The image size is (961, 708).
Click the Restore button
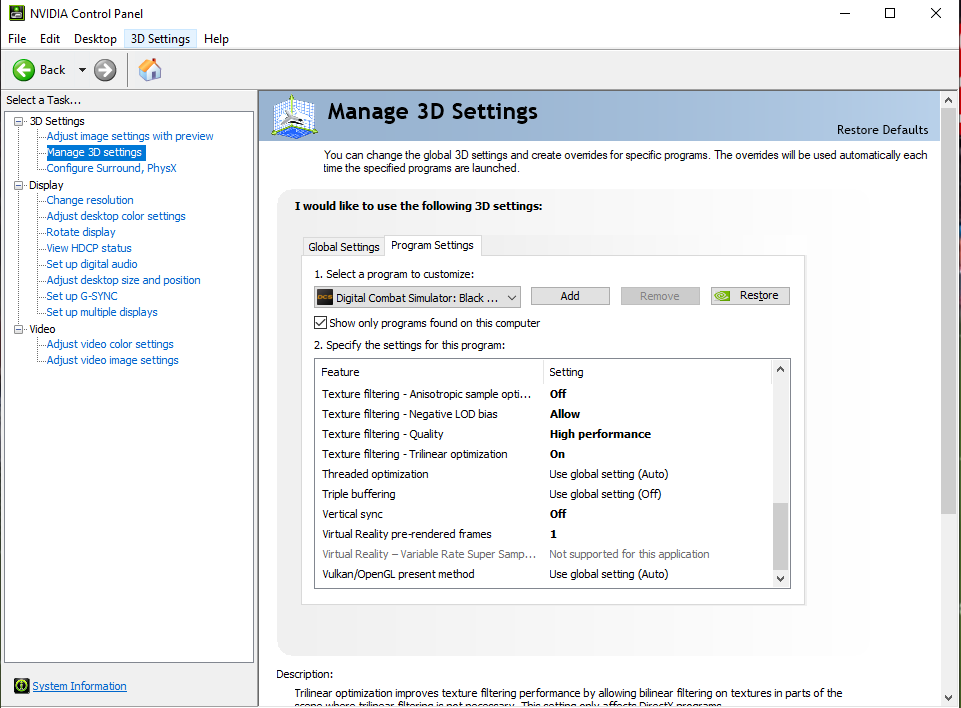coord(750,296)
